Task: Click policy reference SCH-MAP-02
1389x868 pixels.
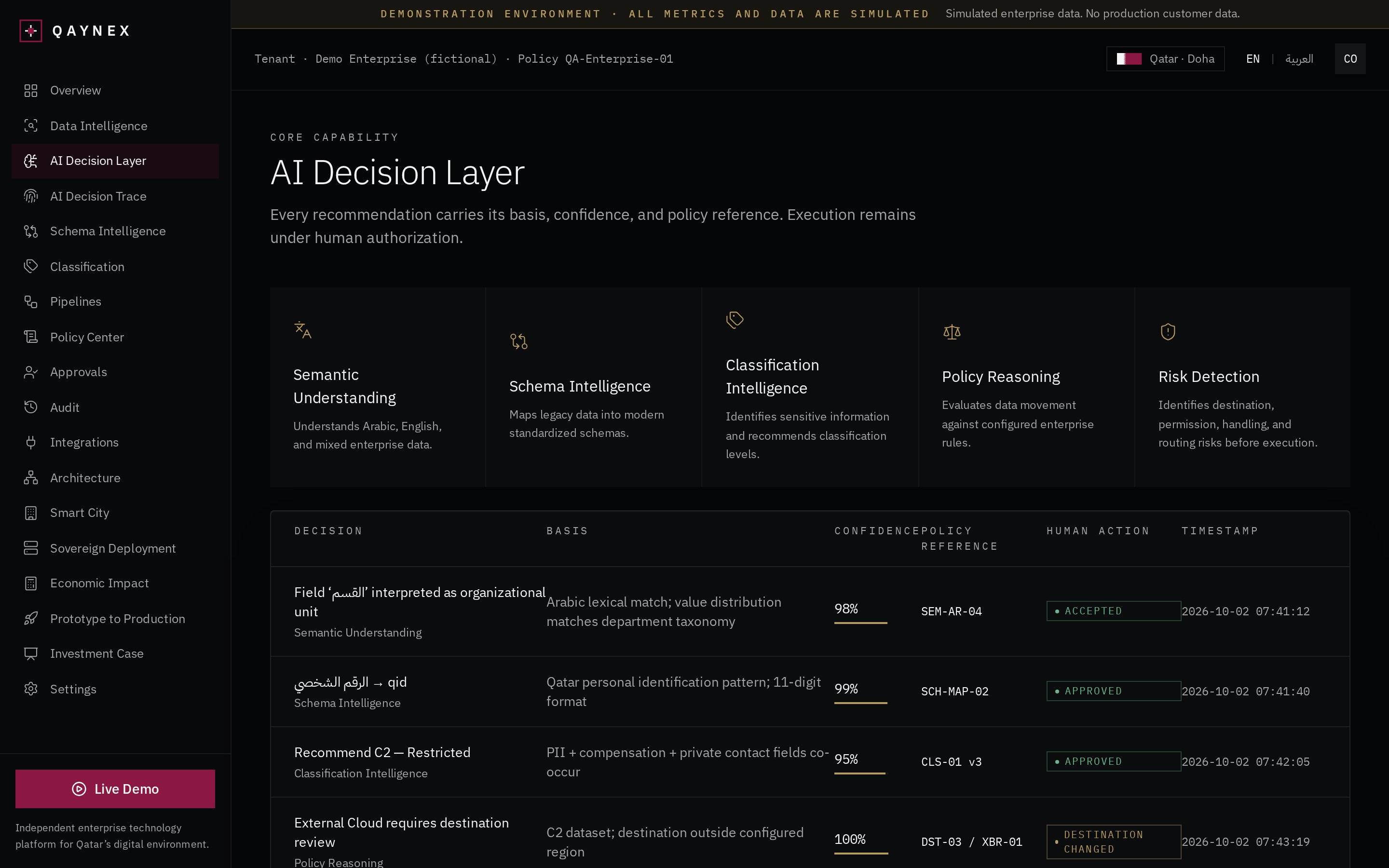Action: (x=955, y=691)
